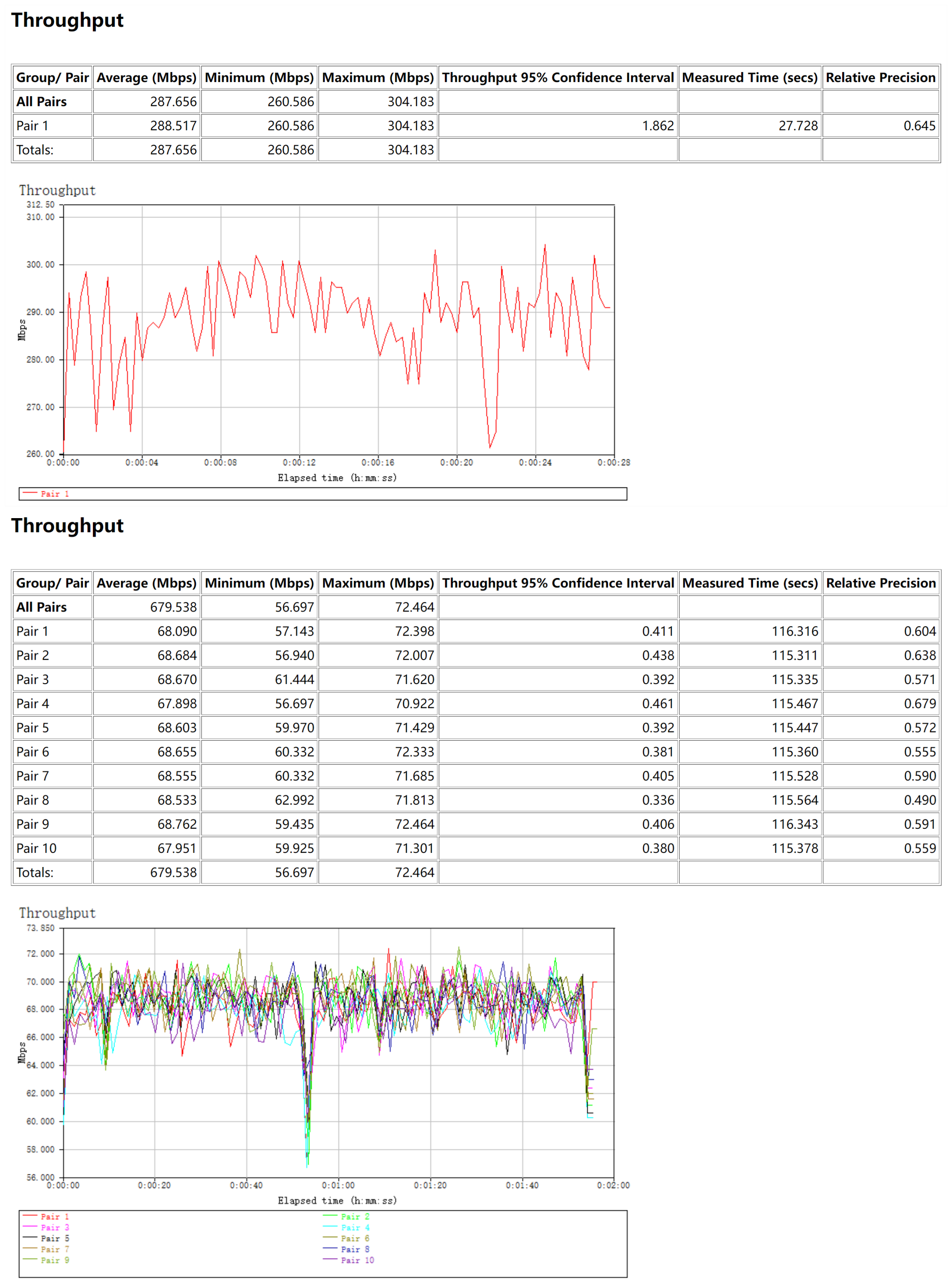
Task: Click the 0:01:00 time label on lower chart
Action: click(x=338, y=1185)
